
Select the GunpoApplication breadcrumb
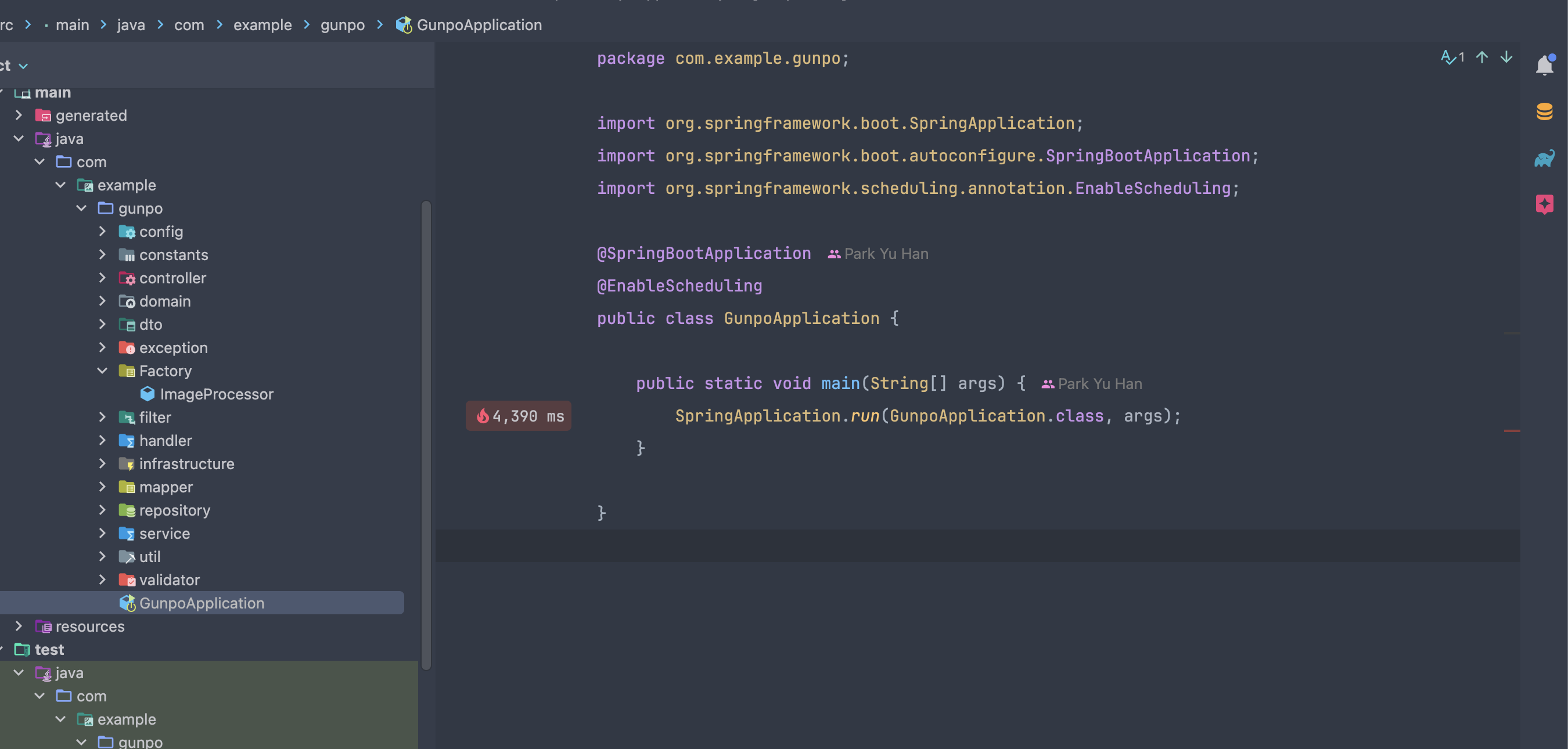[x=469, y=25]
